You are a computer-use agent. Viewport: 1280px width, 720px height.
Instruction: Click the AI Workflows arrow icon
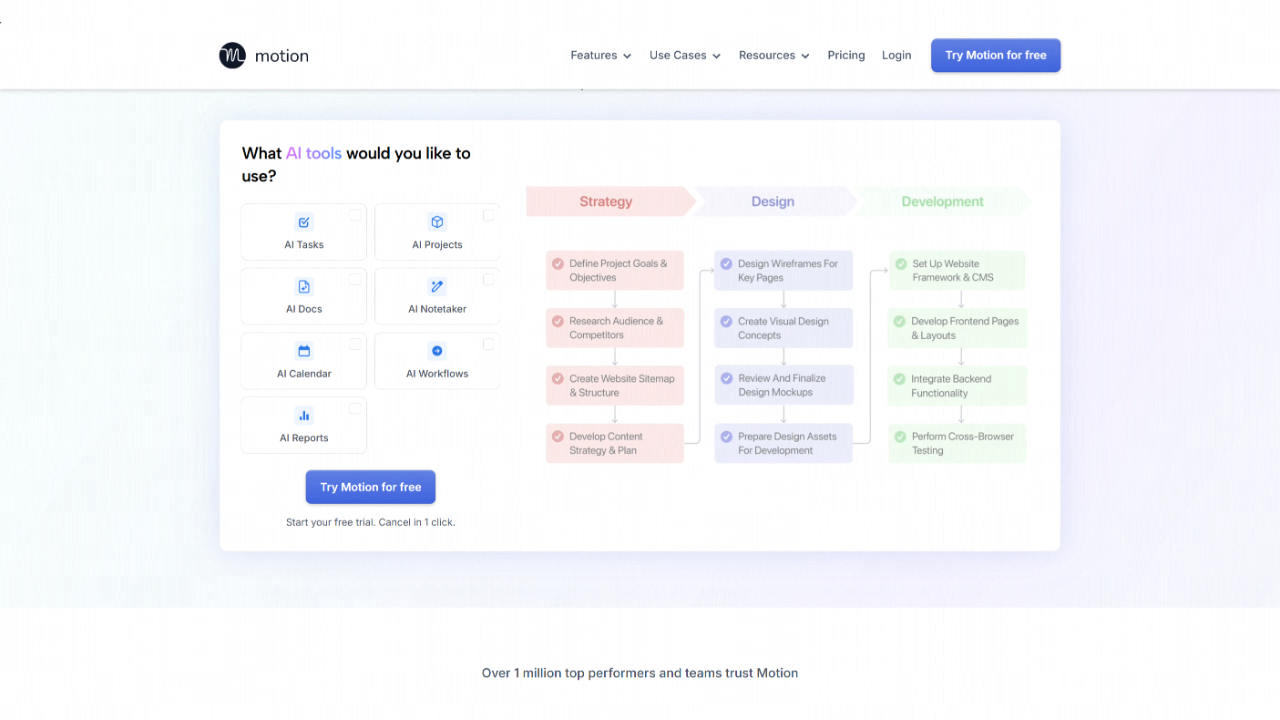tap(437, 351)
